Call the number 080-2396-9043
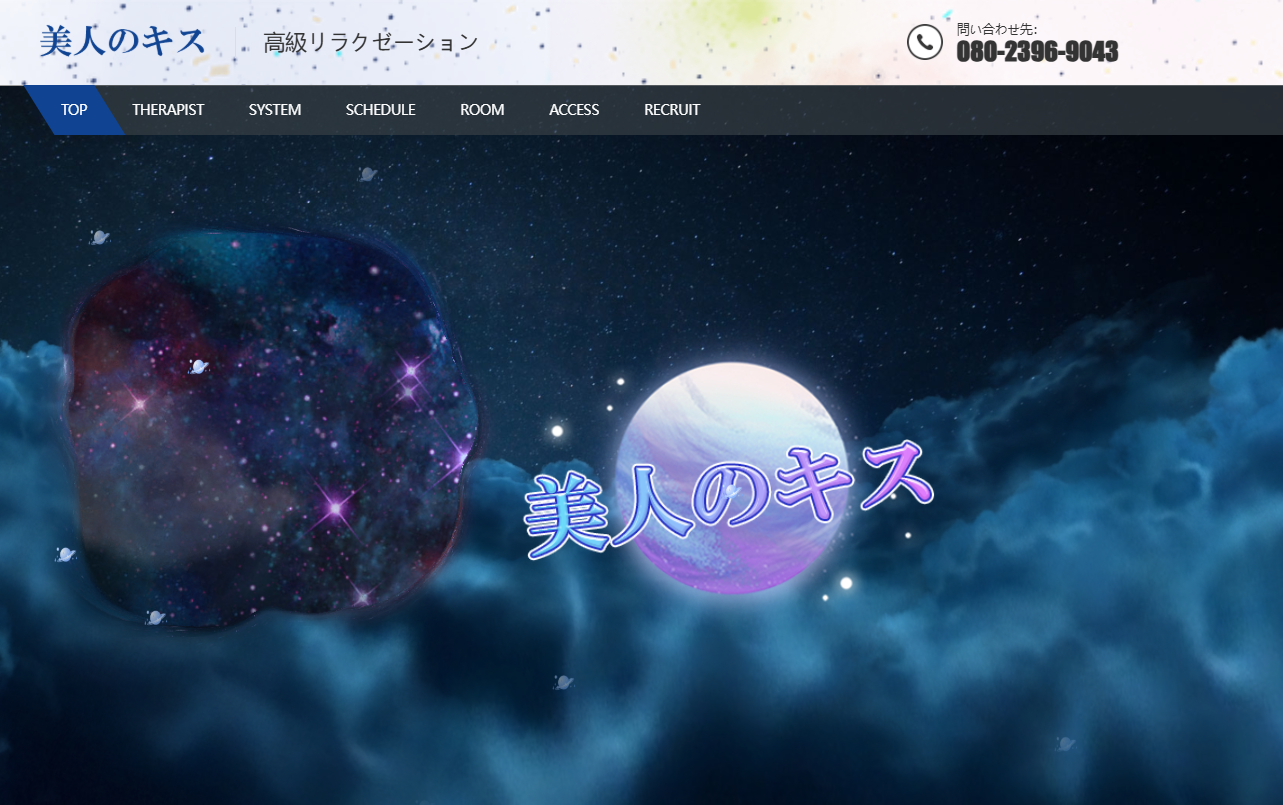The height and width of the screenshot is (805, 1283). 1037,52
